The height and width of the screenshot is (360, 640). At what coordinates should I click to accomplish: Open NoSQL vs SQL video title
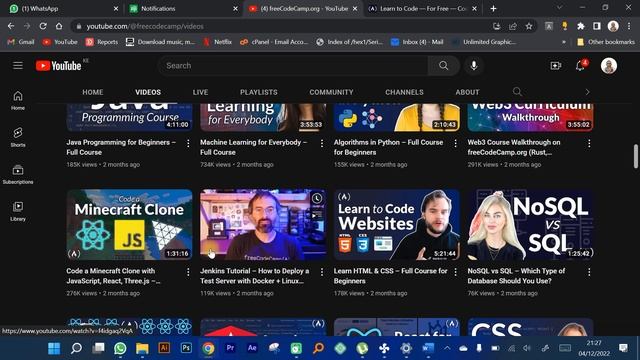[516, 276]
